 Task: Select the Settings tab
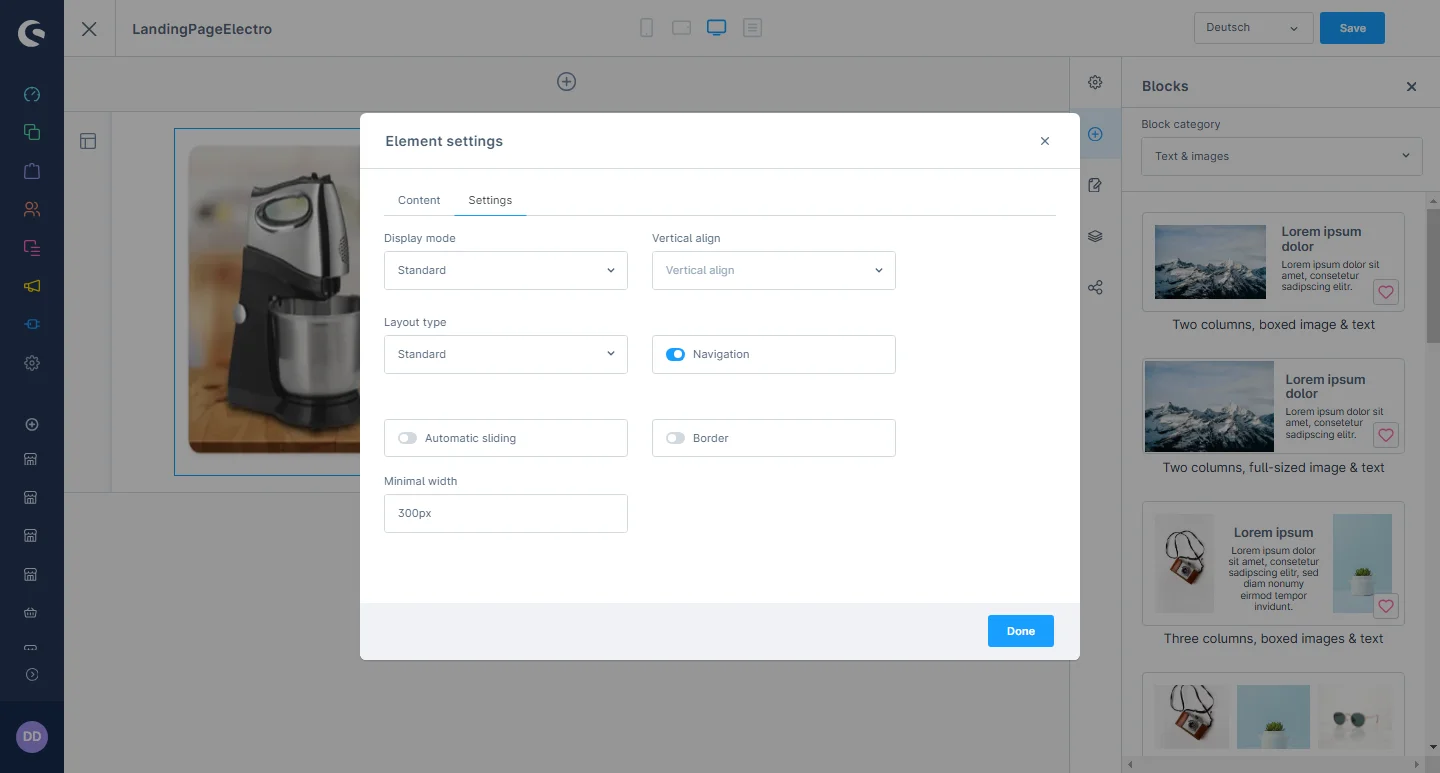490,200
